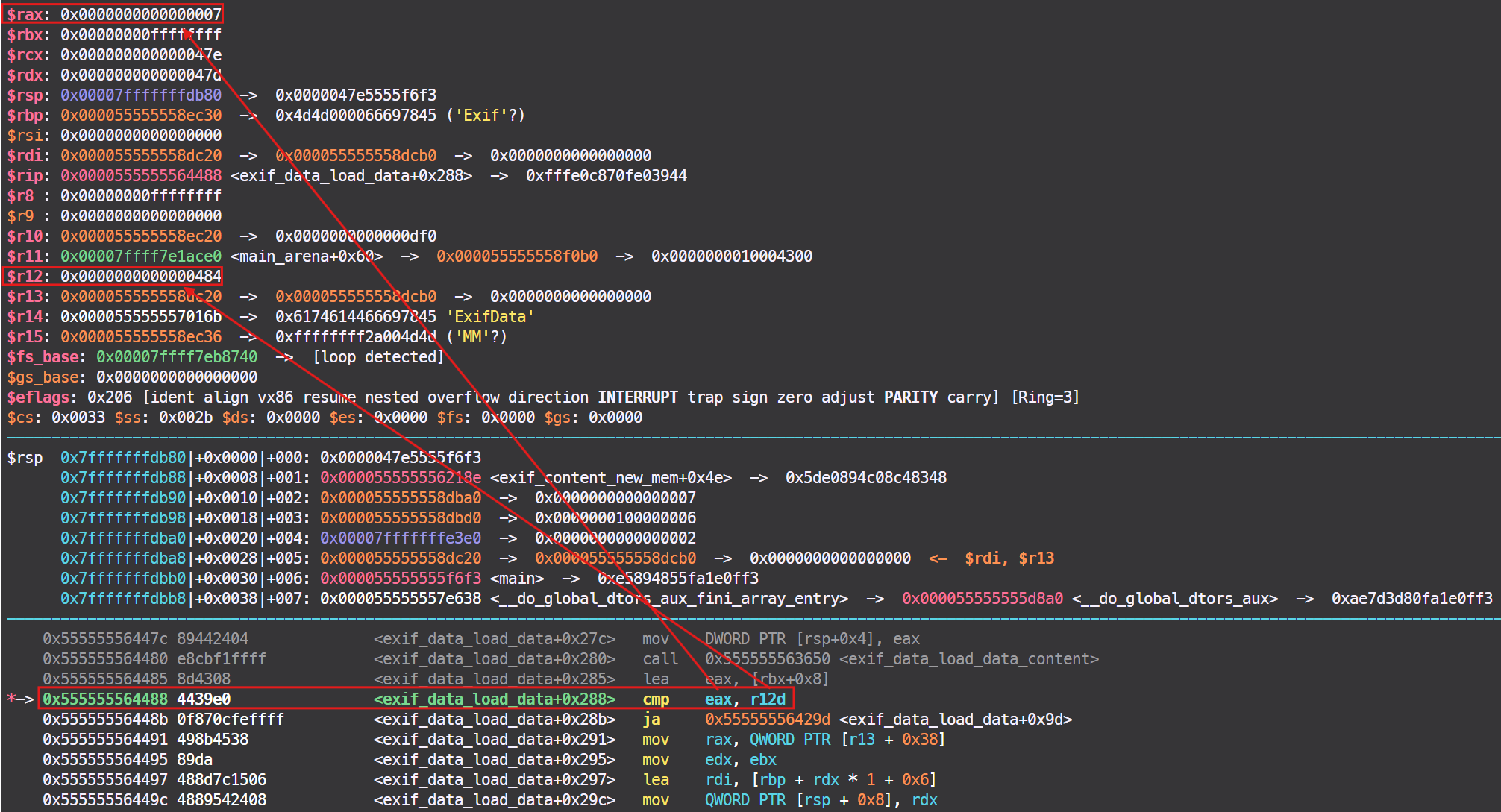The height and width of the screenshot is (812, 1501).
Task: Select the $rip register address
Action: pyautogui.click(x=142, y=175)
